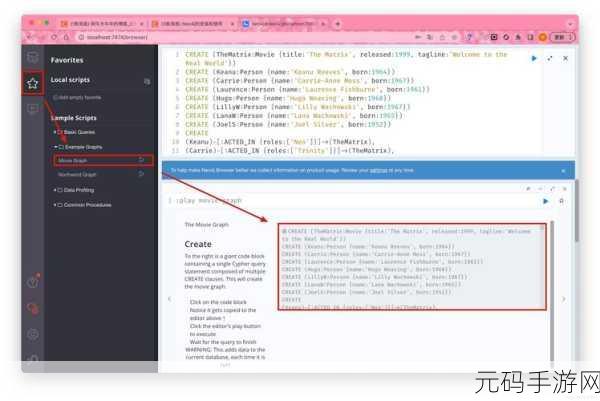Open a new browser tab
600x401 pixels.
pos(338,24)
